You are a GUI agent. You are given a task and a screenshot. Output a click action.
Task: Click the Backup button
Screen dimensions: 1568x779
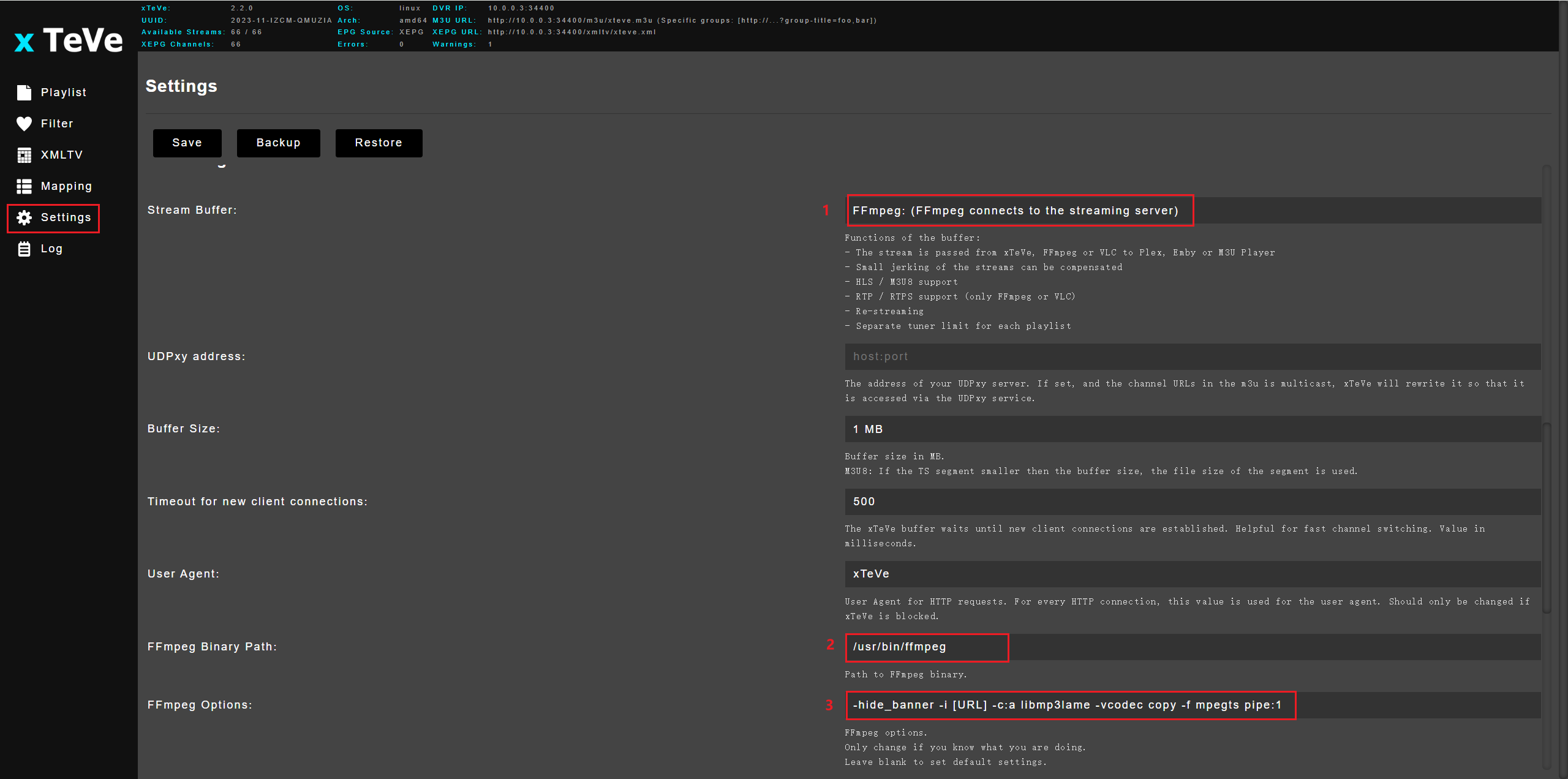pos(278,143)
